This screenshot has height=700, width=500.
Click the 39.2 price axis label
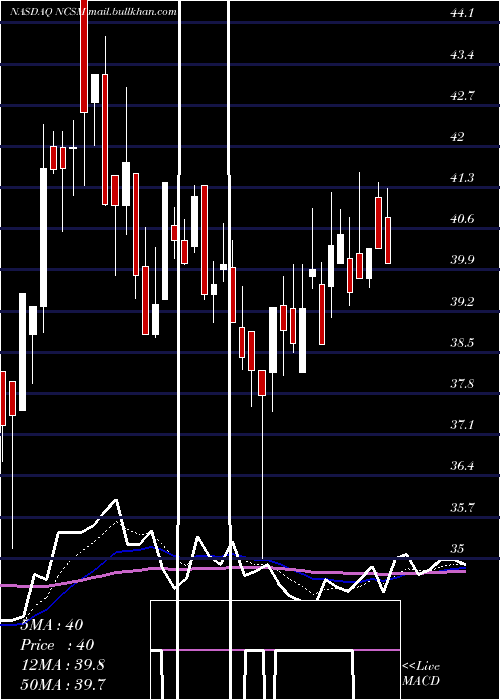[462, 302]
